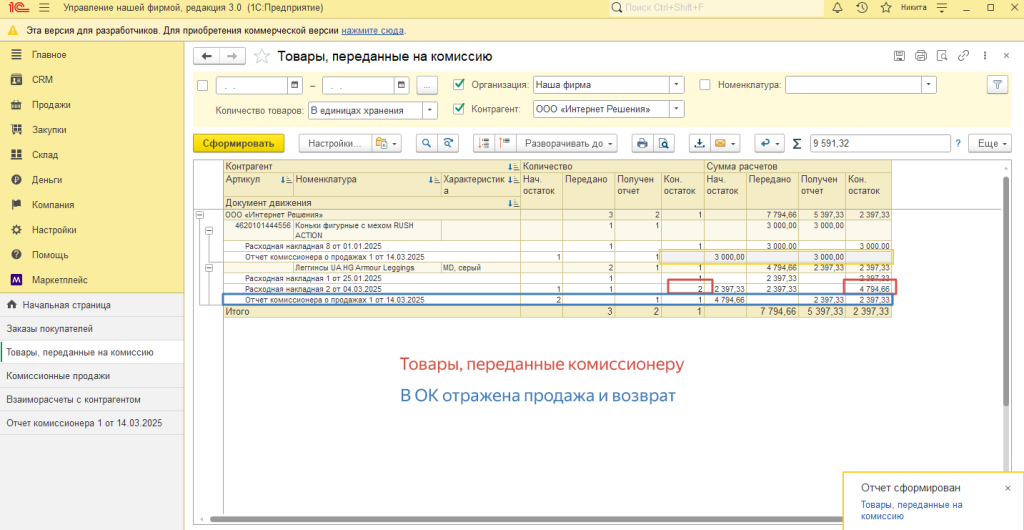Open service settings icon beside Никита

(941, 8)
